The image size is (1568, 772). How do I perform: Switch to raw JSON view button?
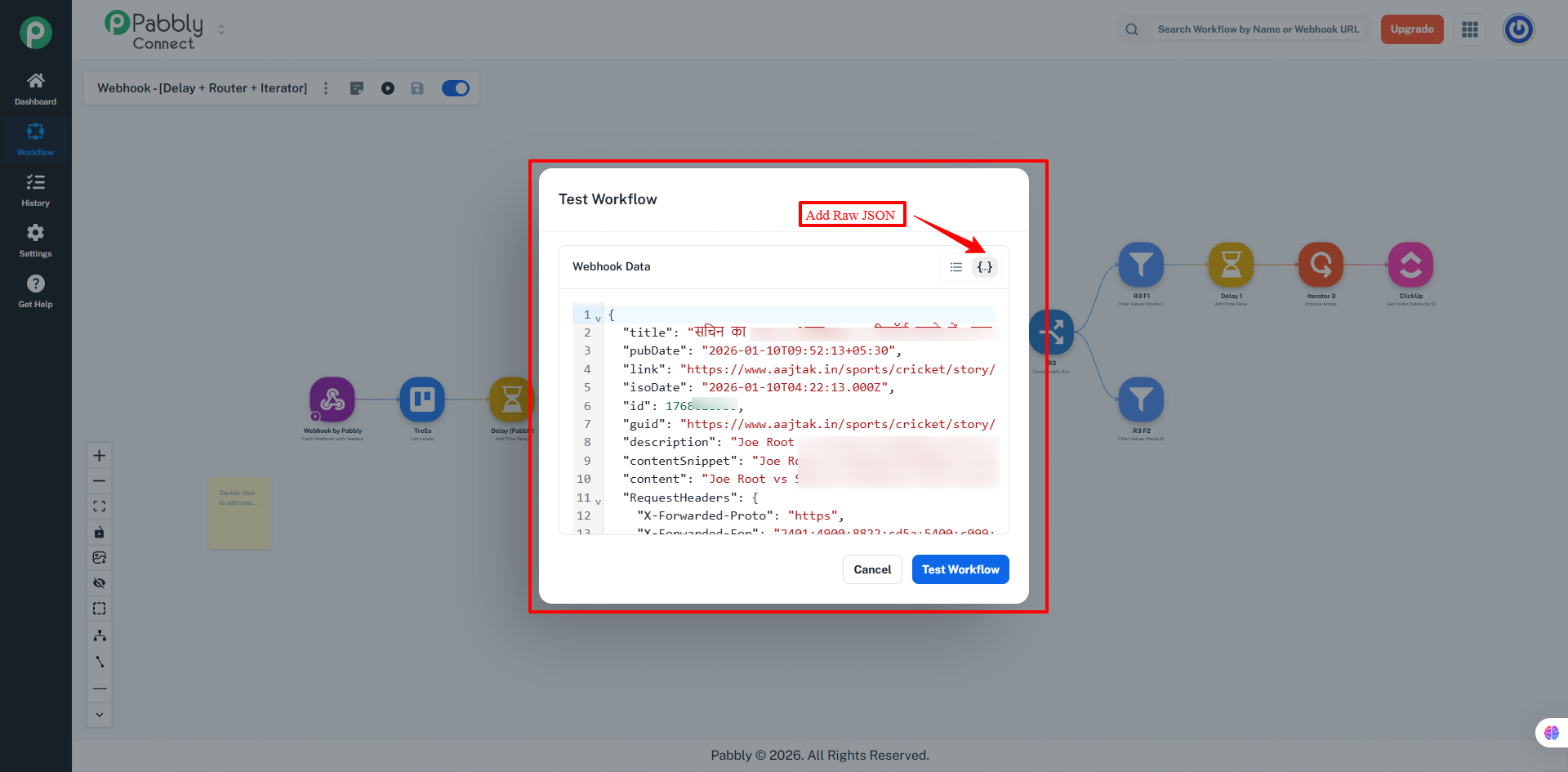point(985,267)
